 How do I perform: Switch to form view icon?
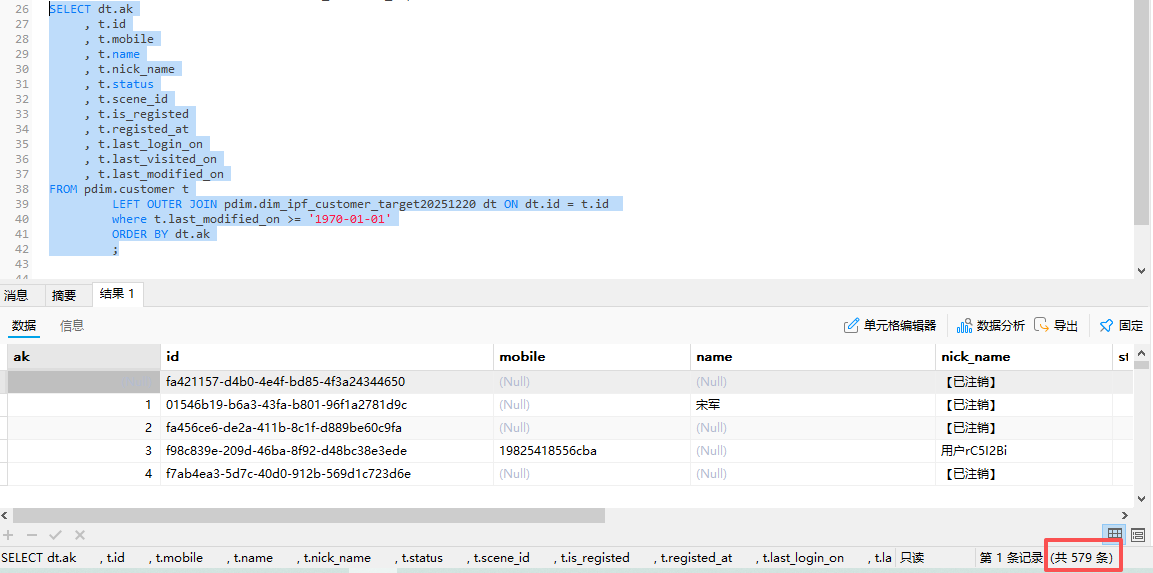coord(1138,535)
